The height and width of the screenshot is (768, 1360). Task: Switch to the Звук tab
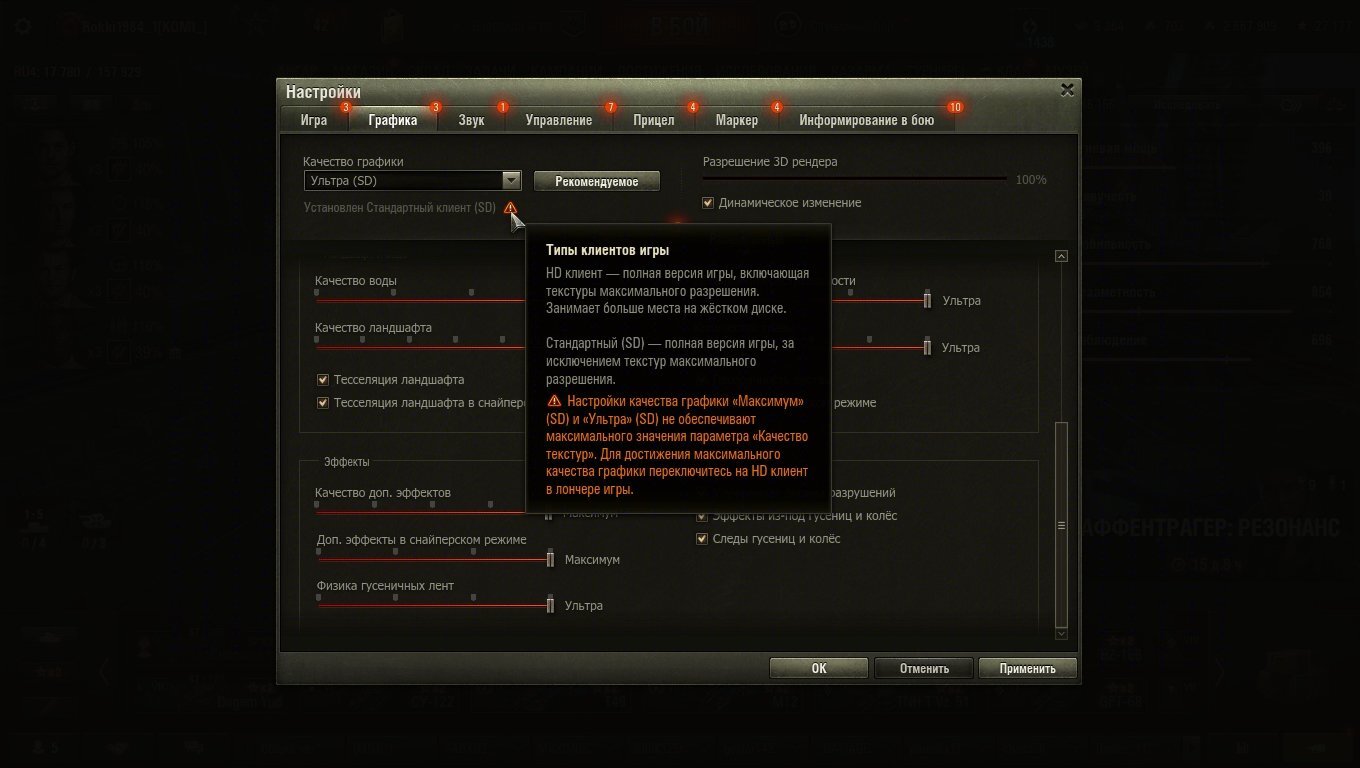tap(471, 120)
